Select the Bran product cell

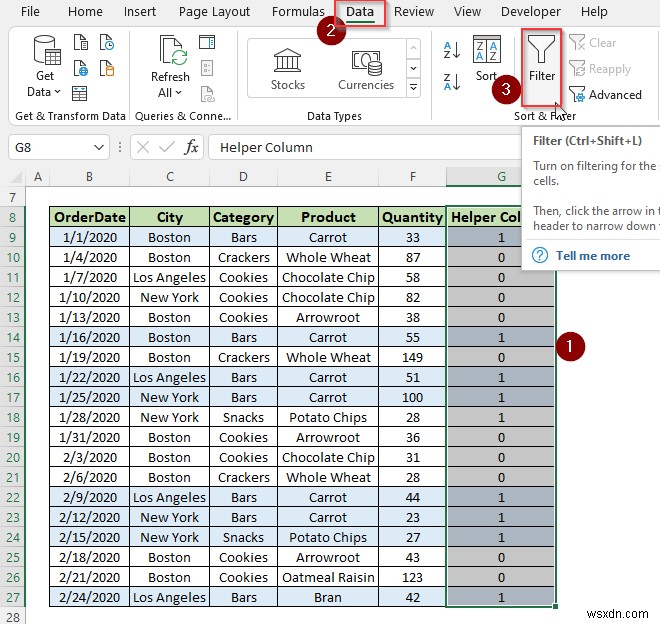pyautogui.click(x=328, y=597)
